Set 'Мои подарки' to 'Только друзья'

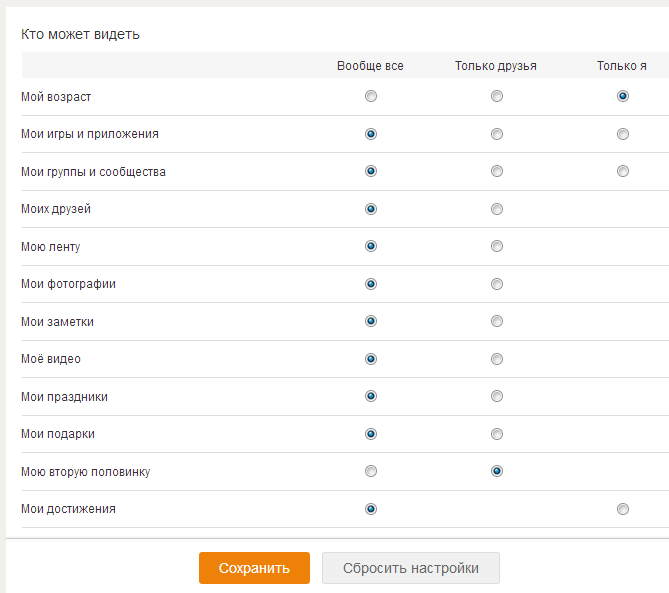click(x=497, y=434)
